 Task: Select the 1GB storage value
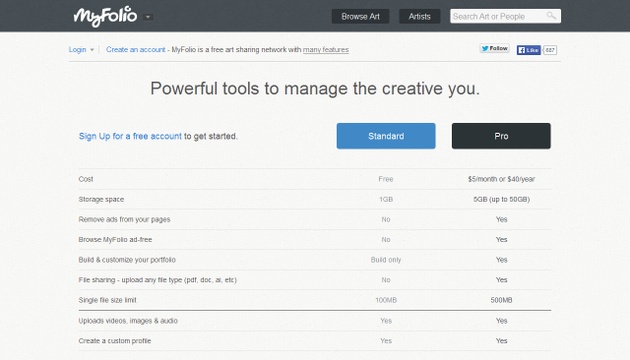click(386, 199)
